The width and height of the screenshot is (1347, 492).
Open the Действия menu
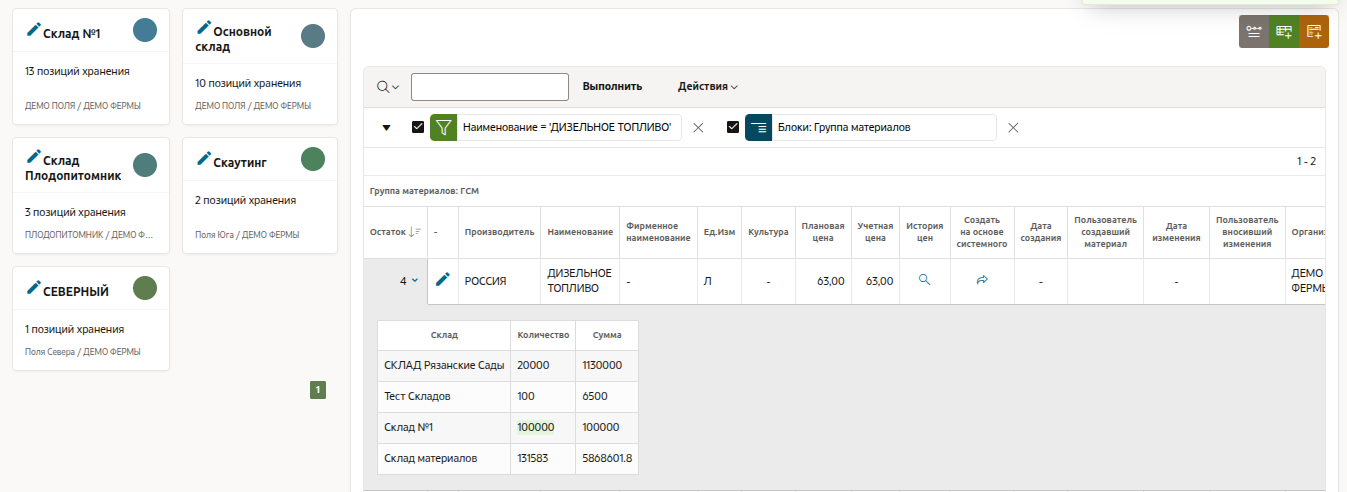pos(707,87)
